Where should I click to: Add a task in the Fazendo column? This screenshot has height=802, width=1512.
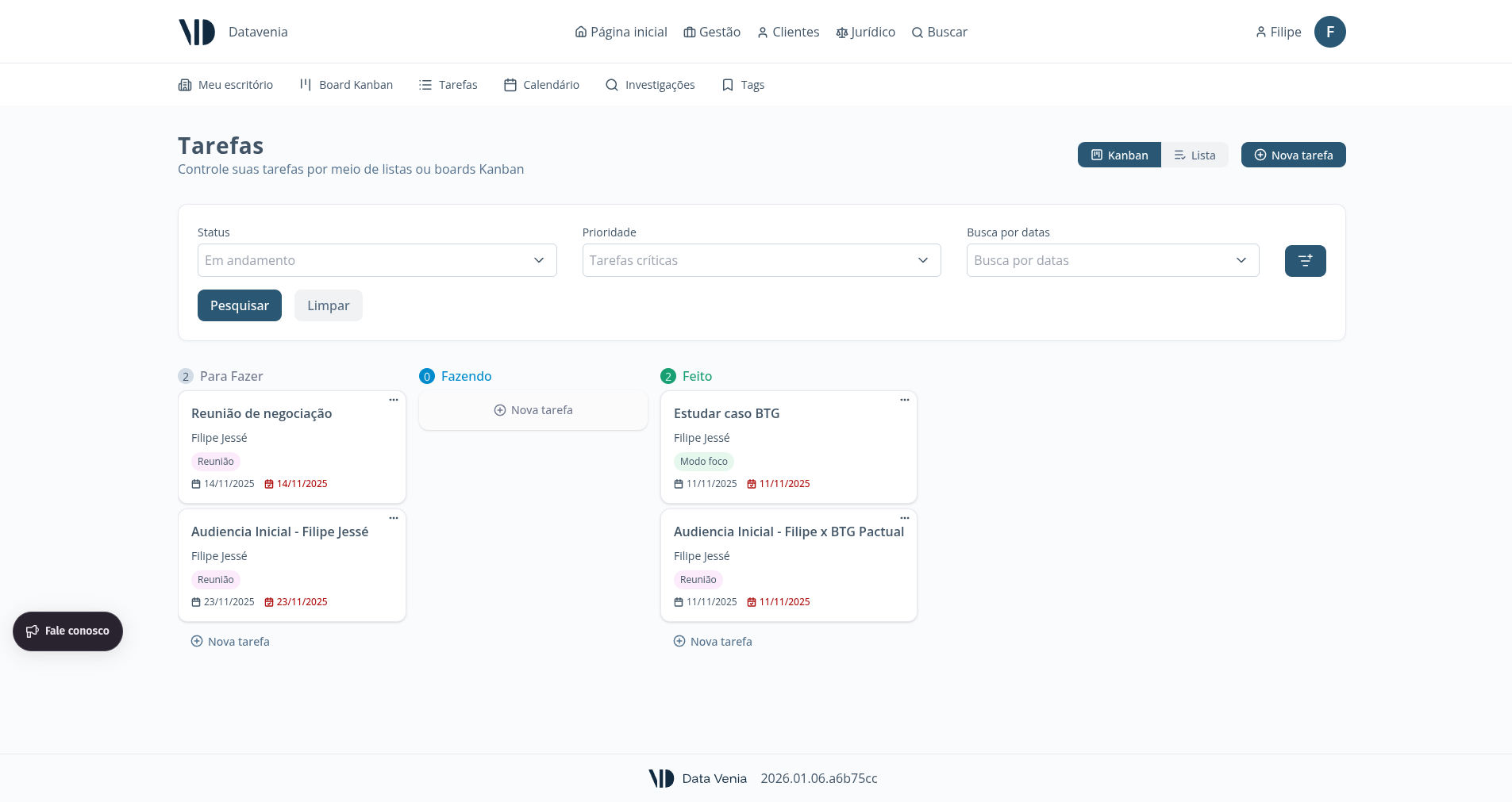click(x=533, y=410)
